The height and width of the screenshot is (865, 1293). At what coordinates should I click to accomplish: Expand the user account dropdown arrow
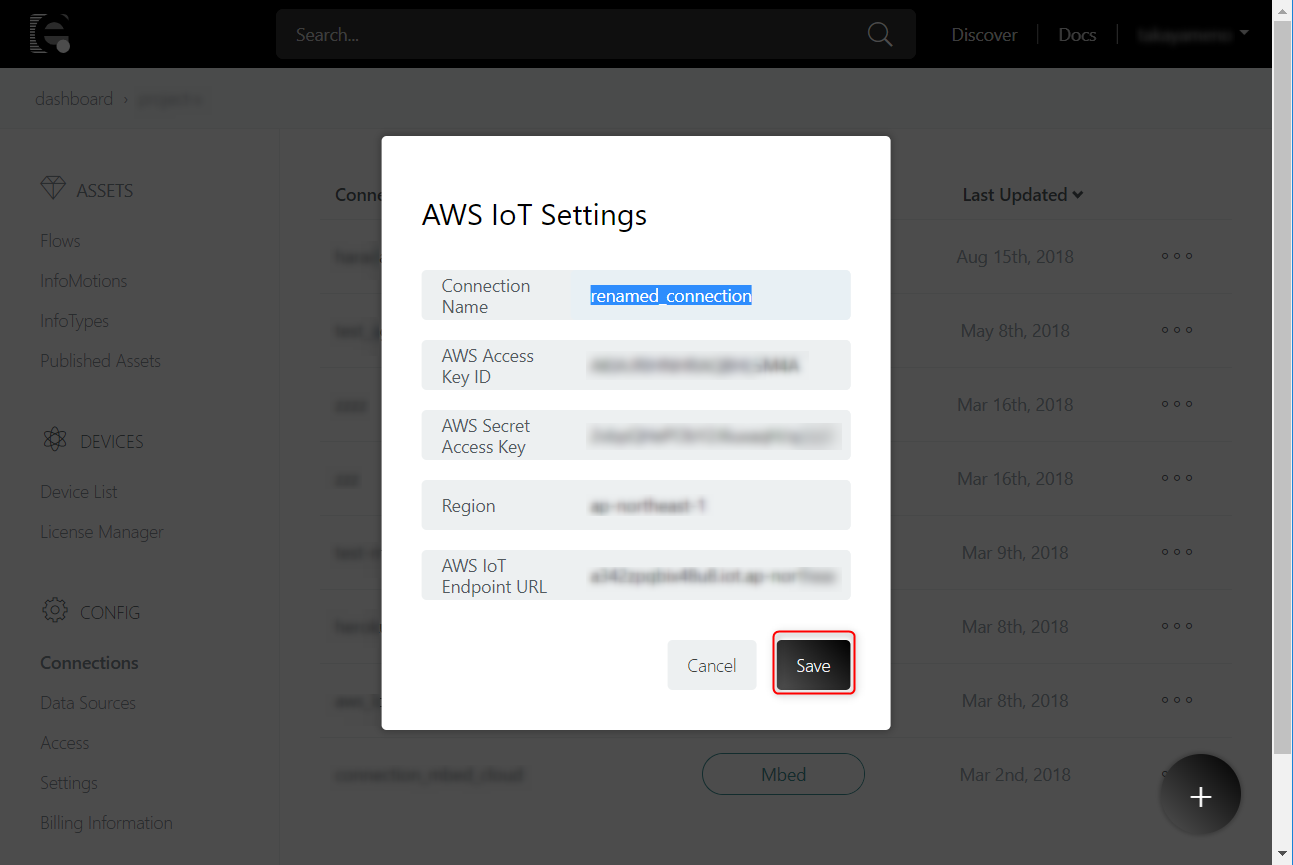[x=1244, y=33]
